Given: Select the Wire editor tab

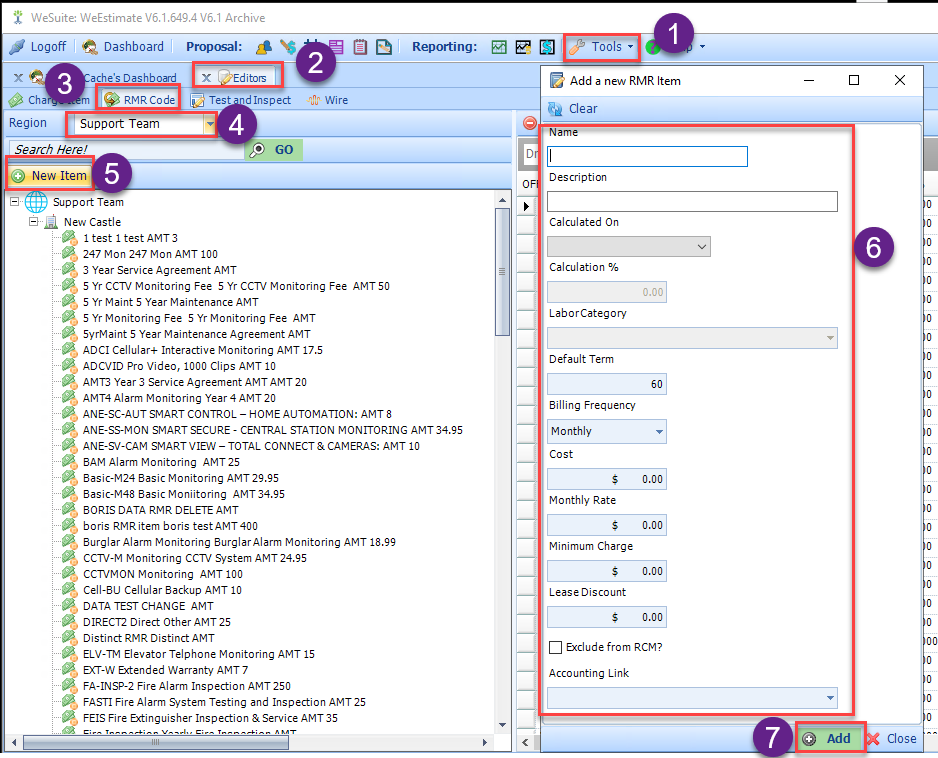Looking at the screenshot, I should (x=328, y=101).
